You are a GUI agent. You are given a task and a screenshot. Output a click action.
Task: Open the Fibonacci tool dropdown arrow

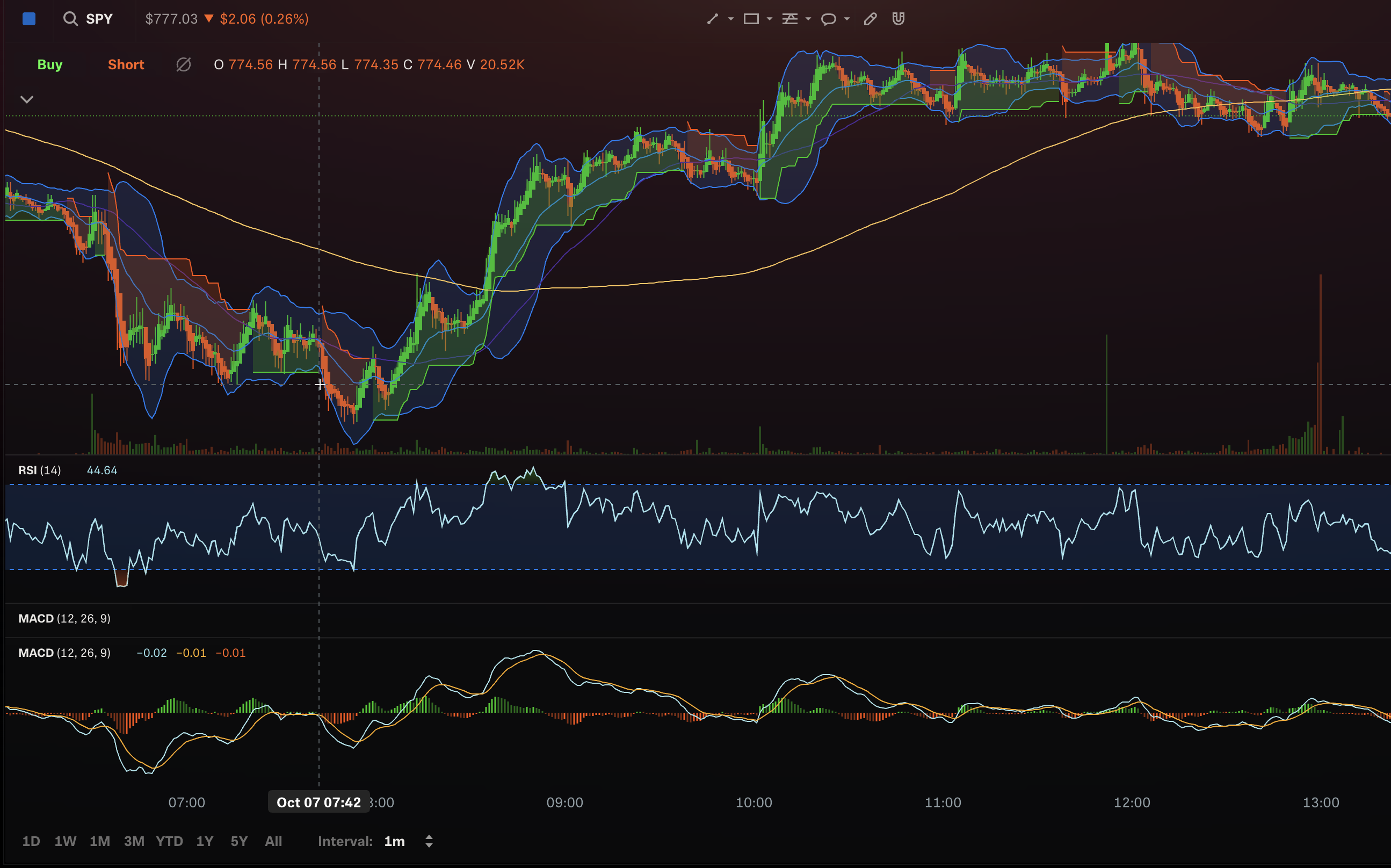[x=808, y=19]
